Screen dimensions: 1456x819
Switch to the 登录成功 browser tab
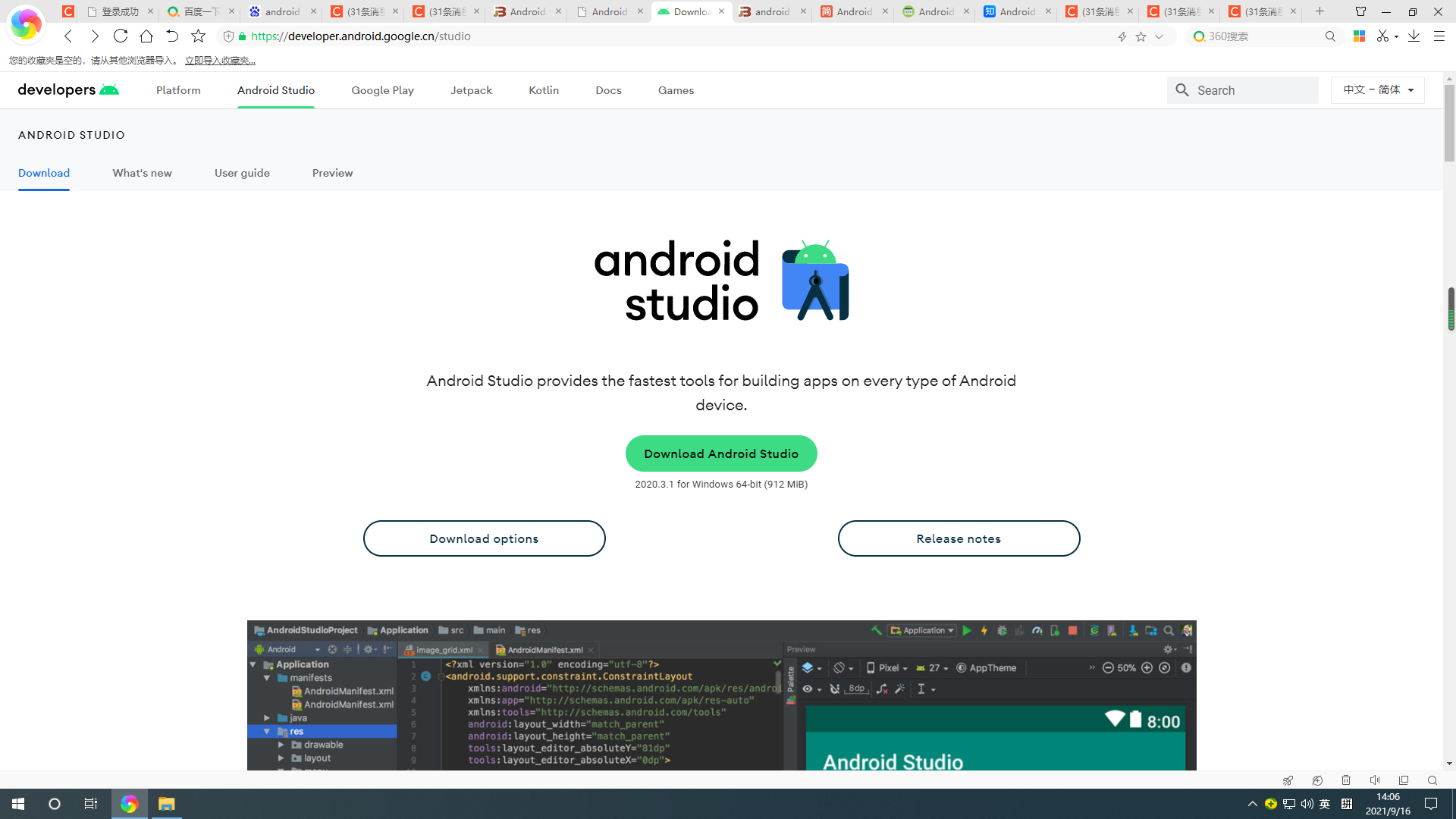[120, 11]
